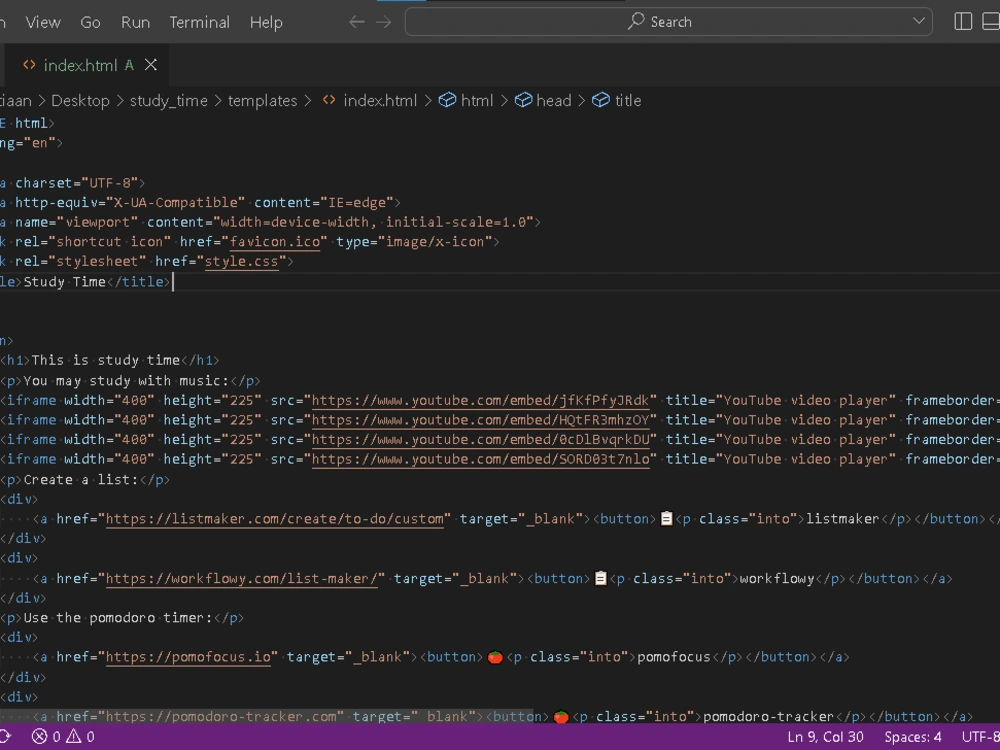1000x750 pixels.
Task: Click templates in the breadcrumb
Action: tap(263, 101)
